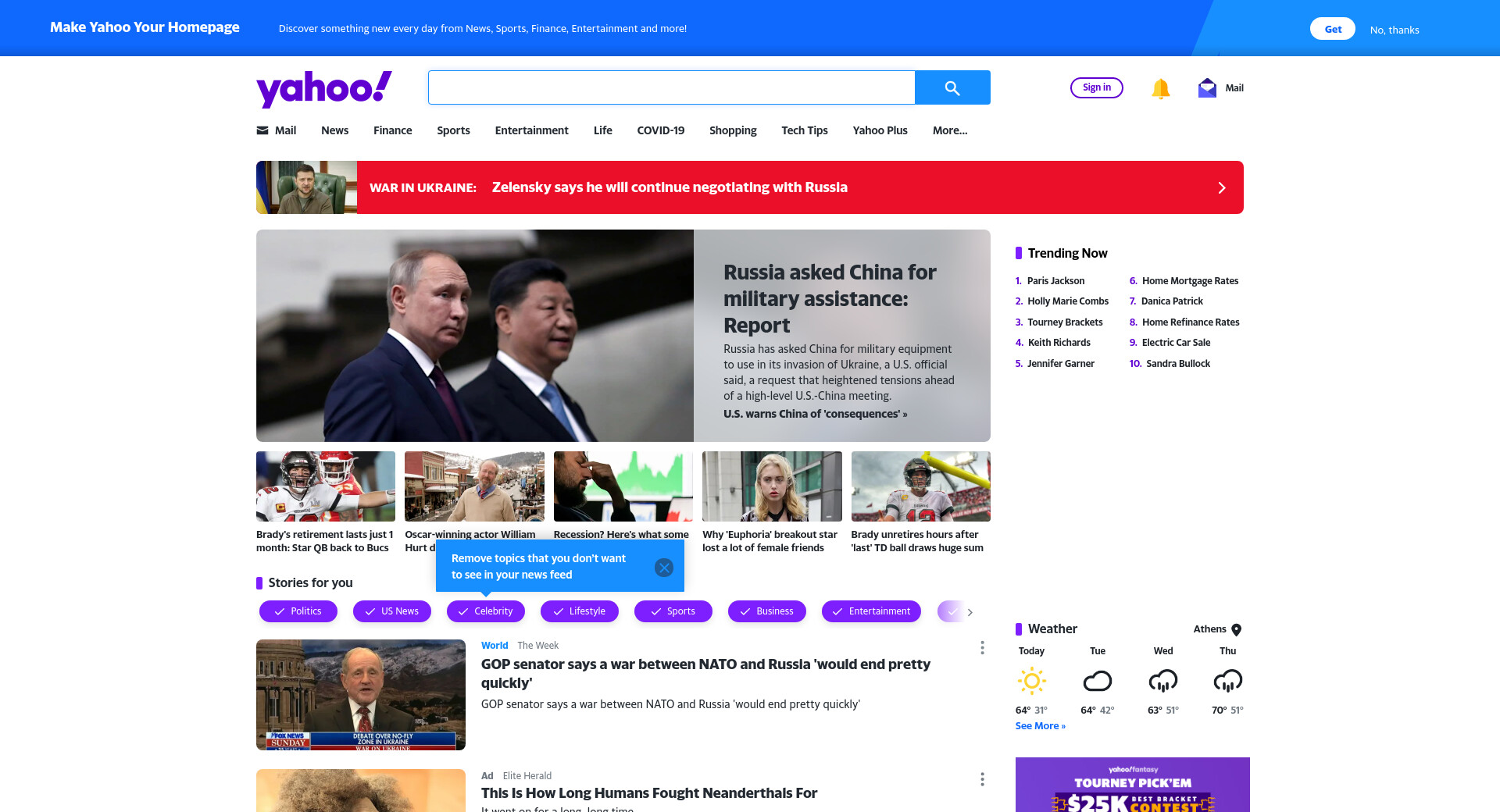Deselect the Celebrity topic chip
The image size is (1500, 812).
486,611
